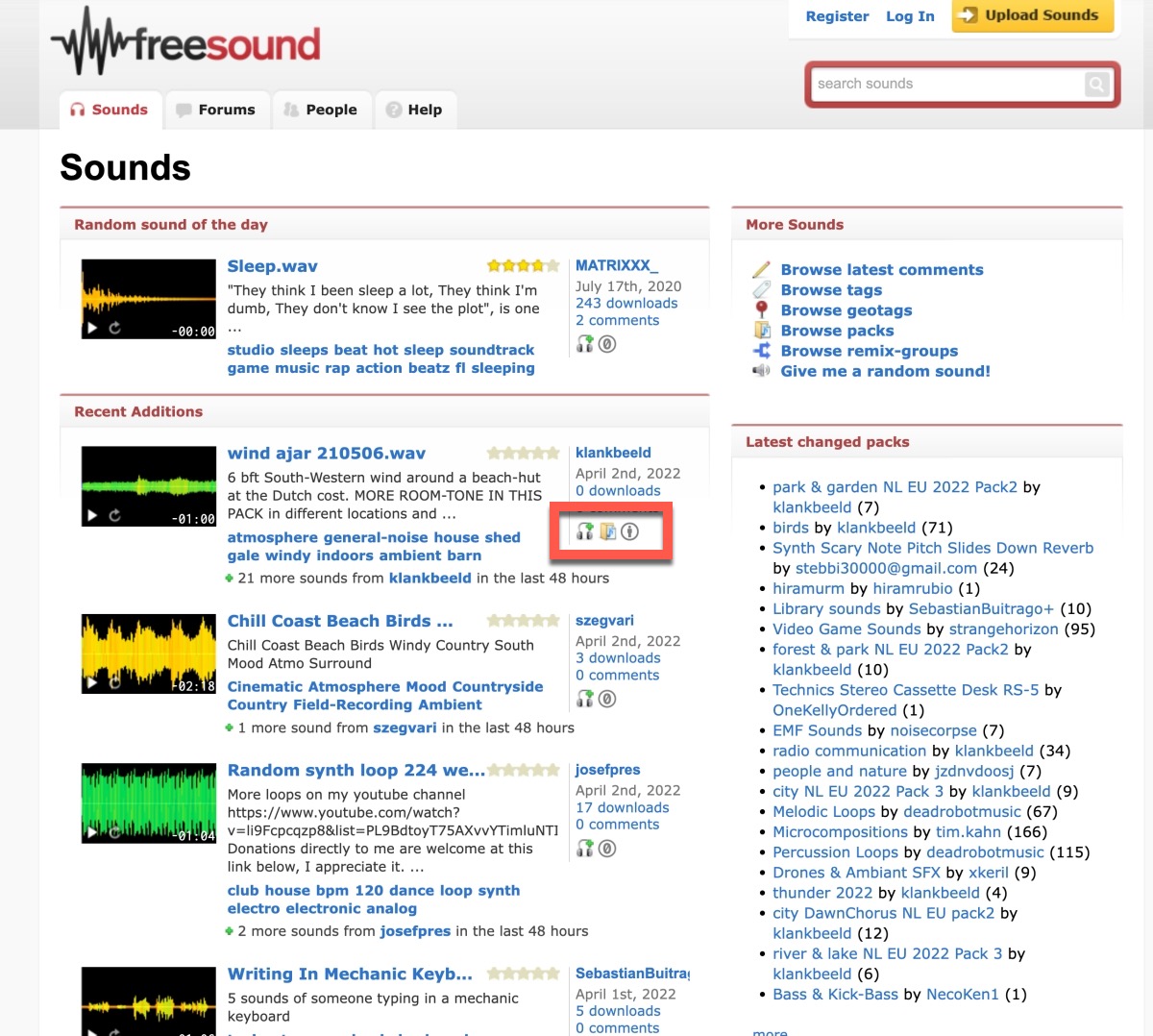Click the Browse latest comments link
1153x1036 pixels.
click(x=881, y=270)
